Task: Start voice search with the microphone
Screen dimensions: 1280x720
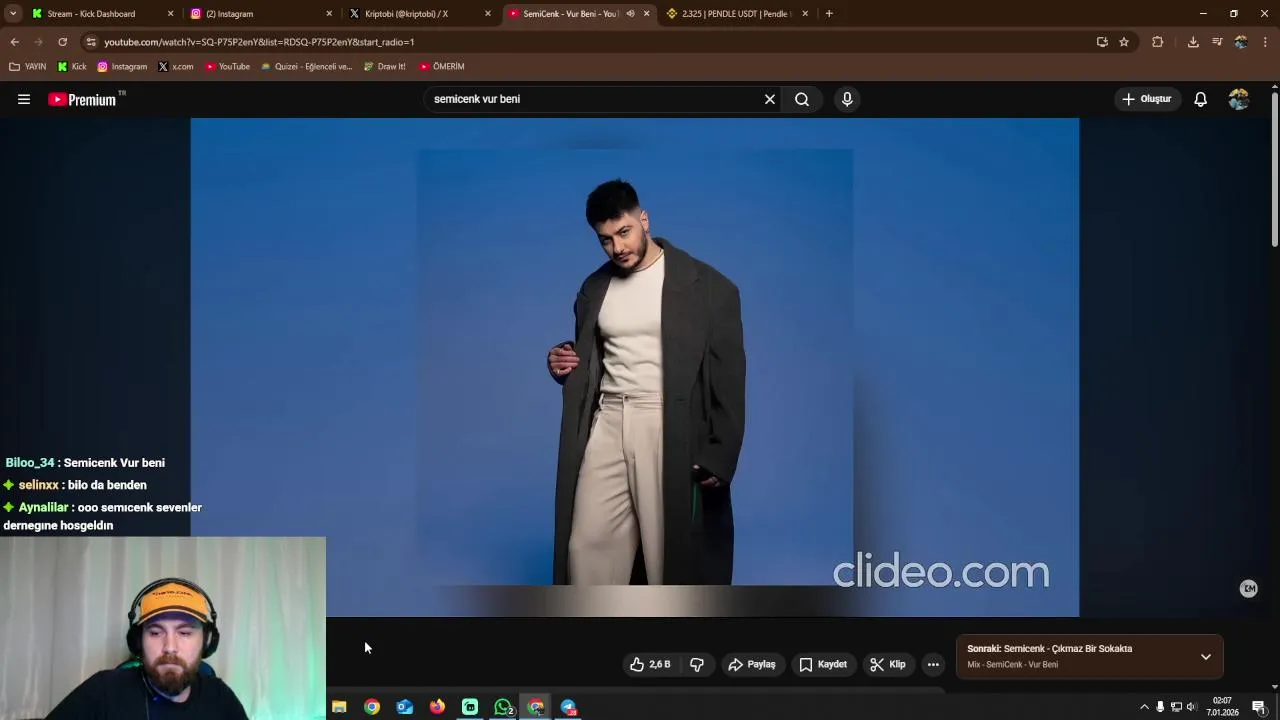Action: tap(847, 99)
